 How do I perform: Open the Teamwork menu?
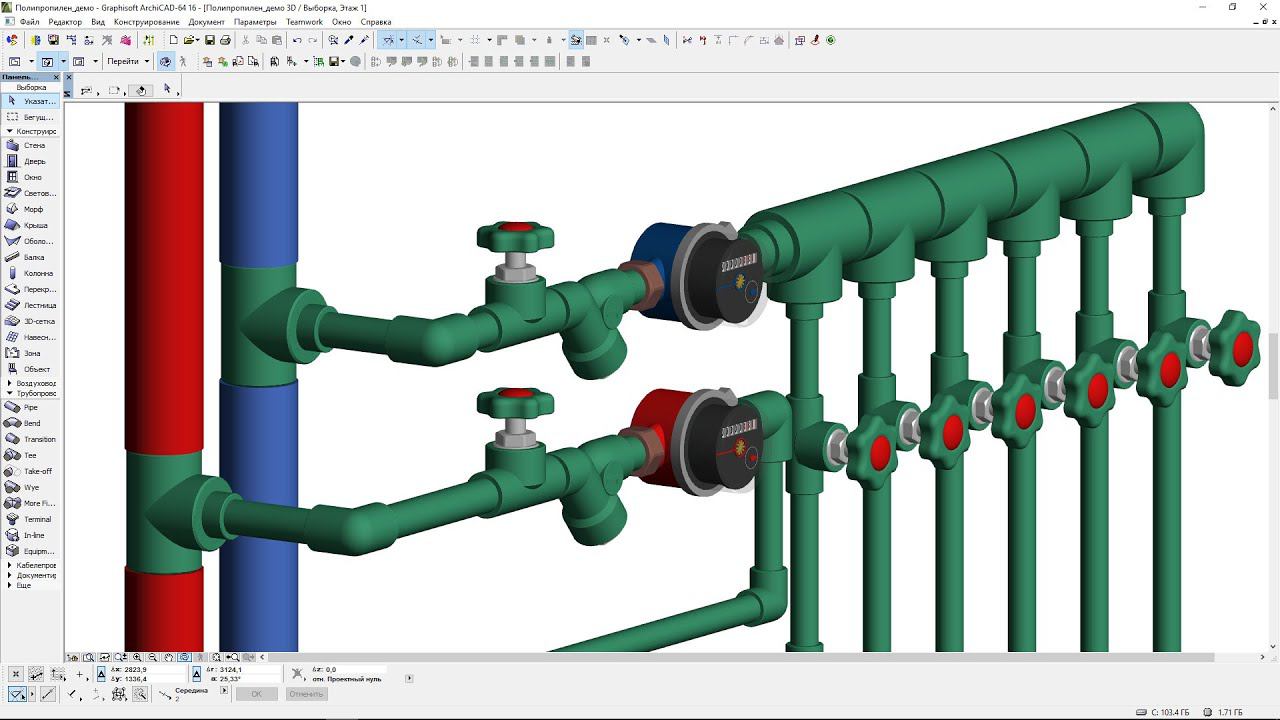(304, 22)
